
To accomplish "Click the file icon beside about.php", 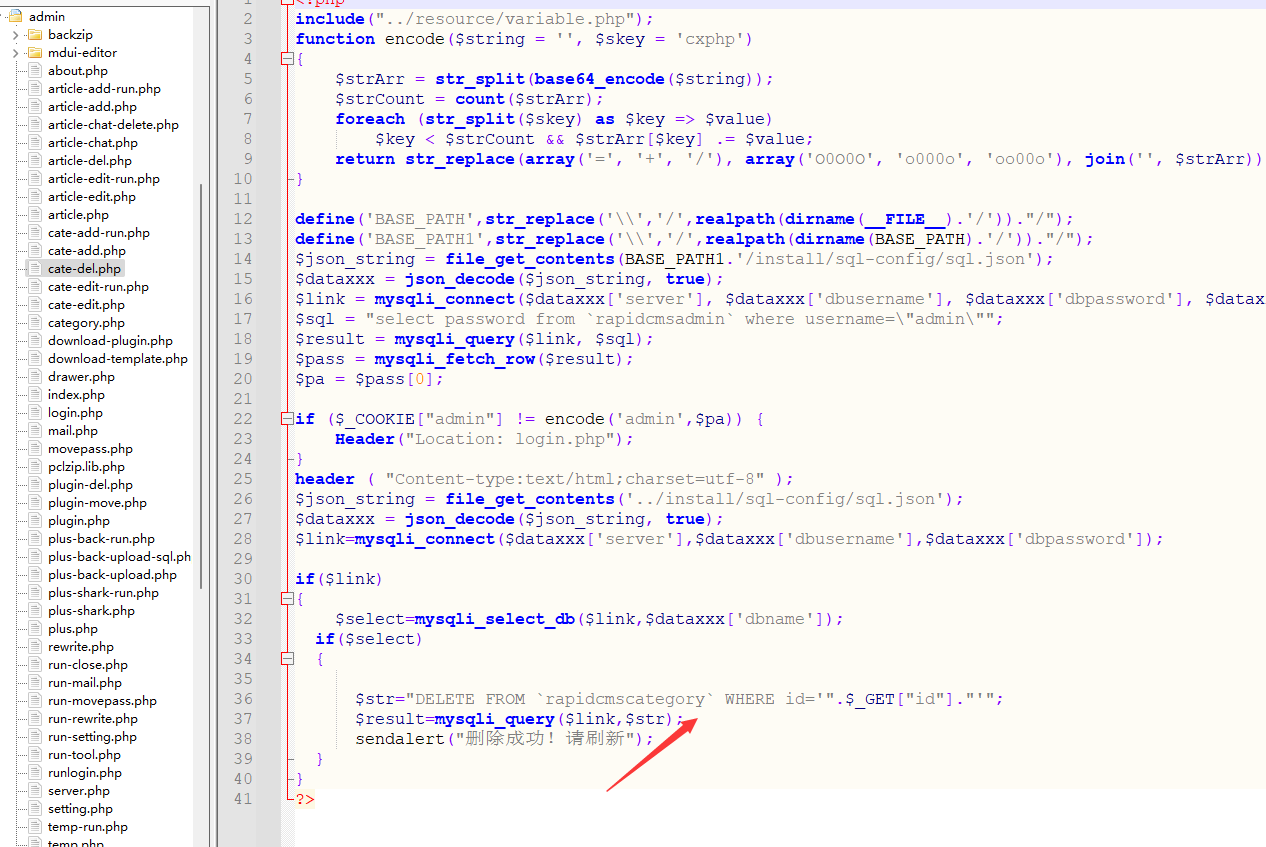I will pyautogui.click(x=35, y=71).
